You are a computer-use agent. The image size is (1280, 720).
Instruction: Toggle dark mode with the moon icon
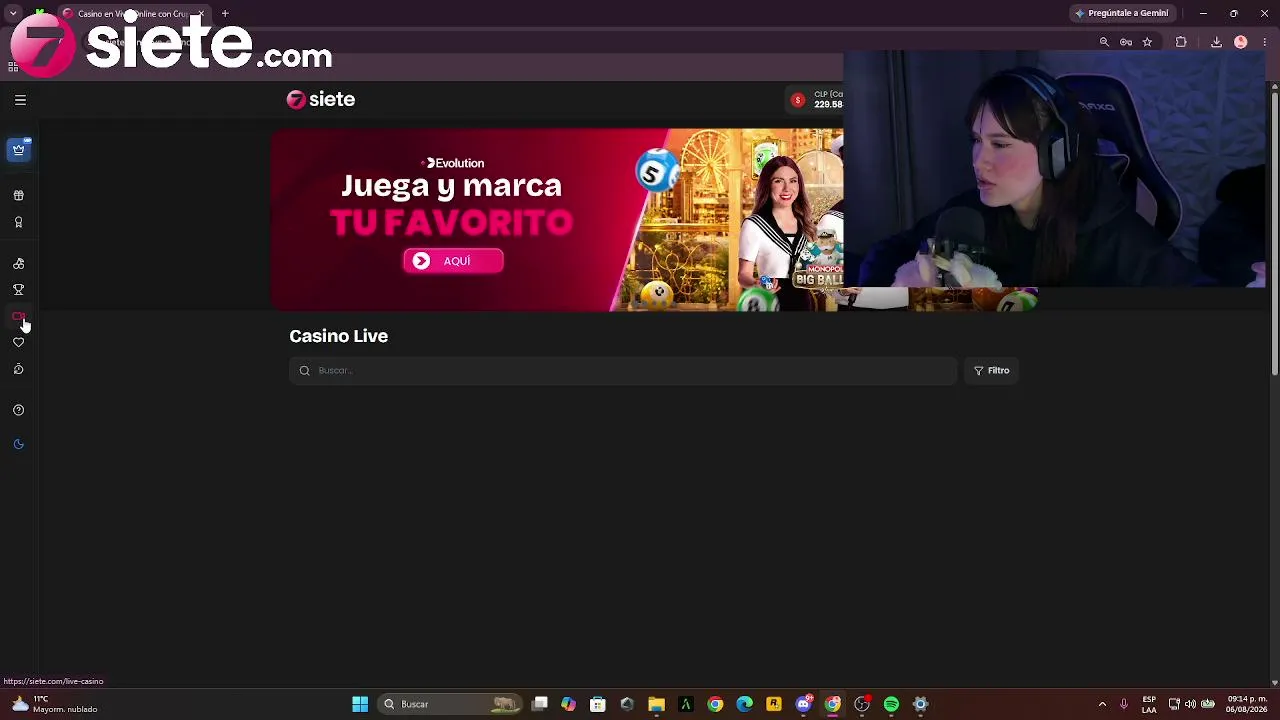point(18,444)
